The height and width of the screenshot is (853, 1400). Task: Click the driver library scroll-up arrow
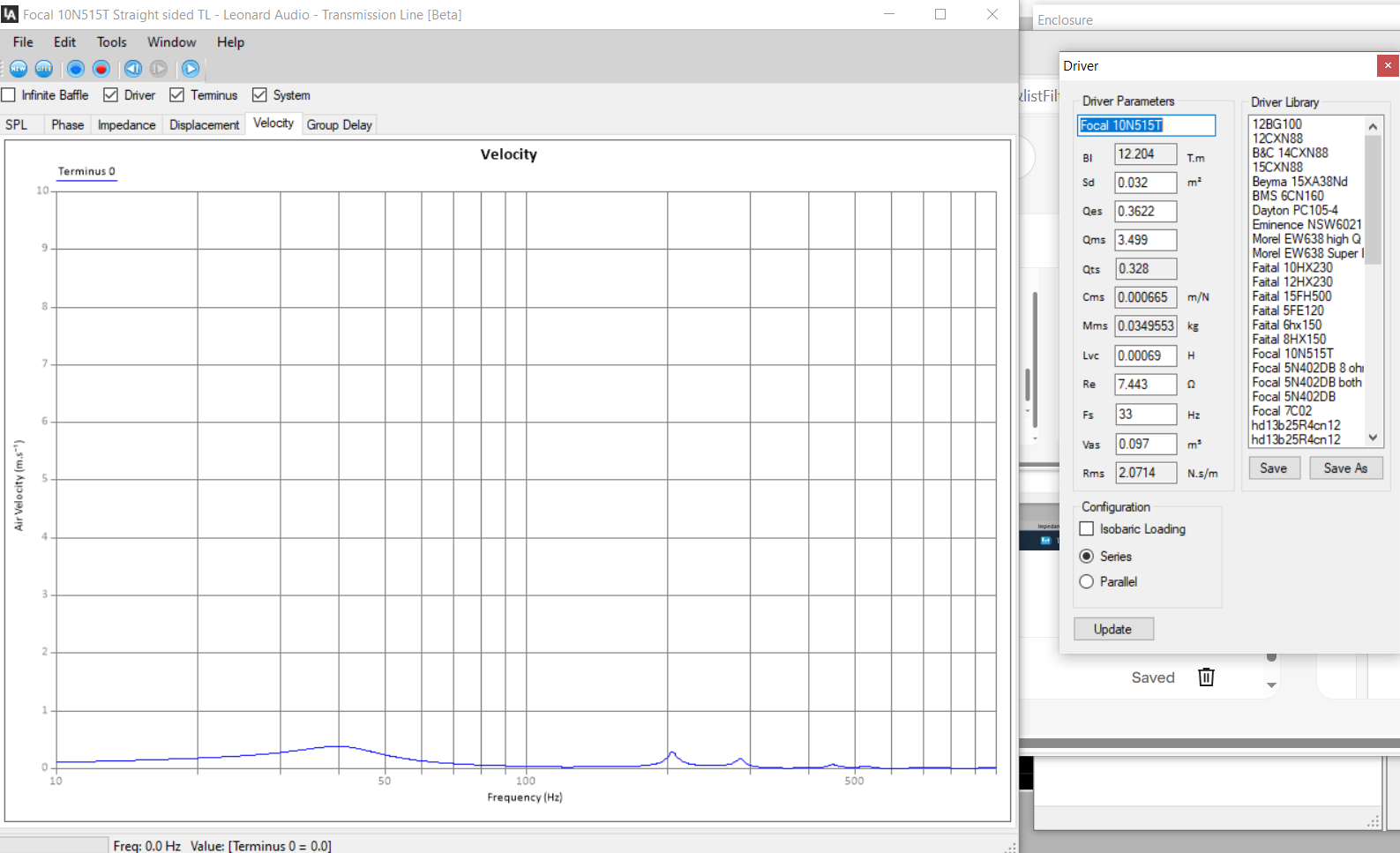(x=1373, y=126)
